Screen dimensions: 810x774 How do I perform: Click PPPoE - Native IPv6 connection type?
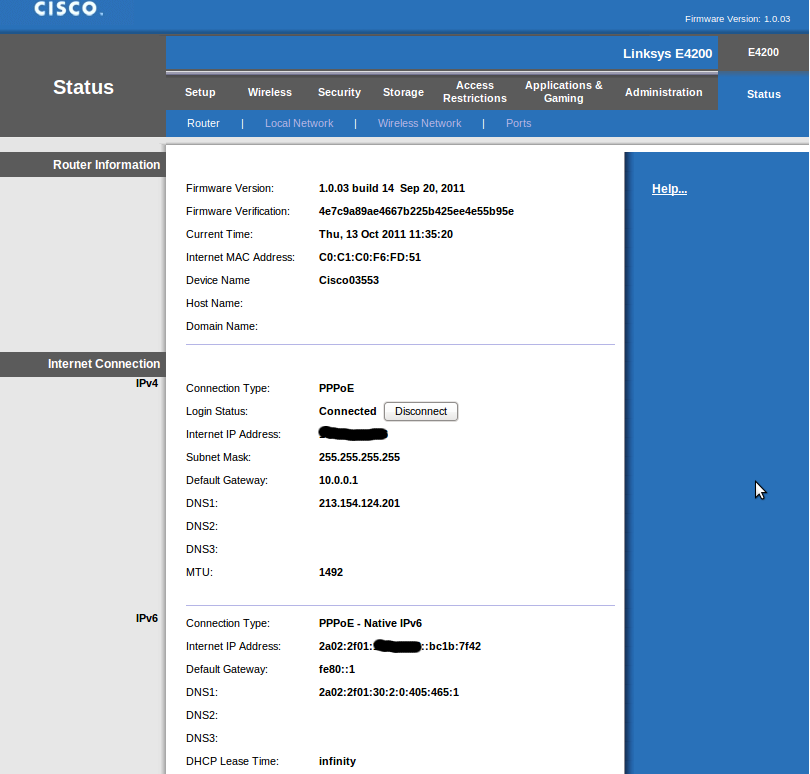(x=370, y=623)
